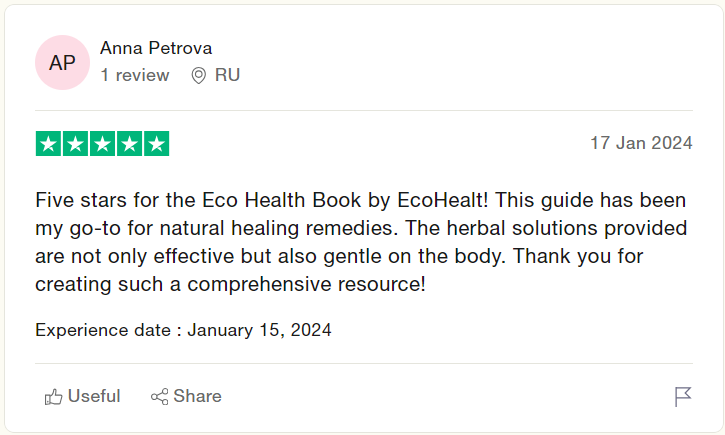
Task: Open Anna Petrova's profile name
Action: coord(156,48)
